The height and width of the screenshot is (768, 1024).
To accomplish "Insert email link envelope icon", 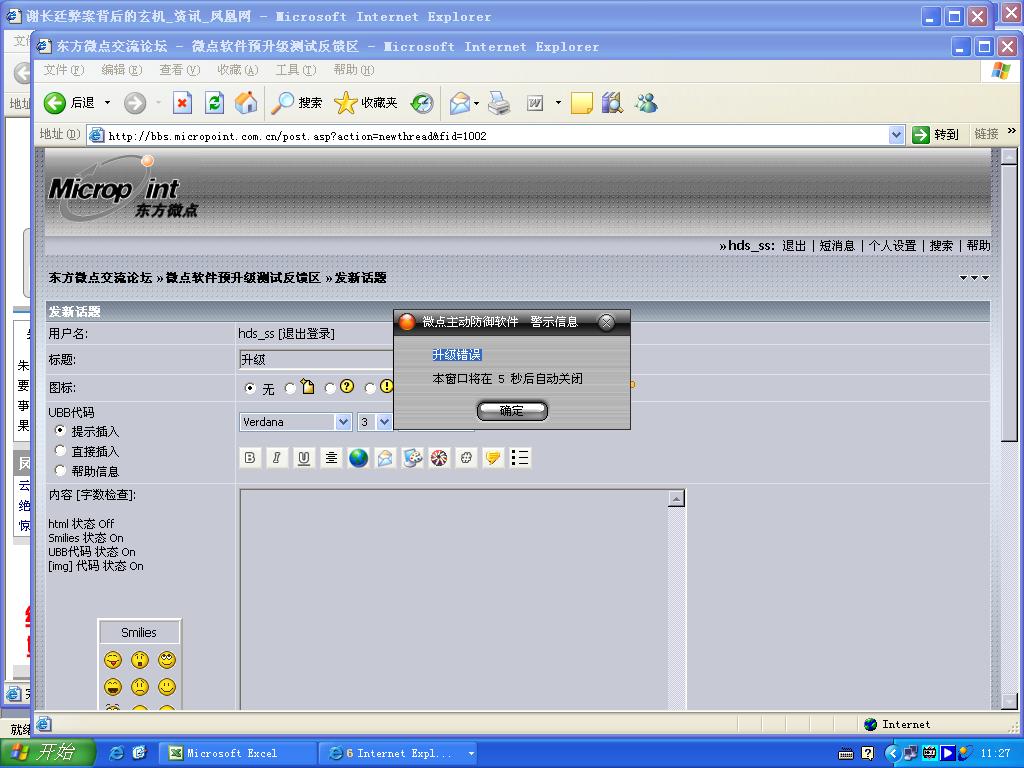I will (385, 458).
